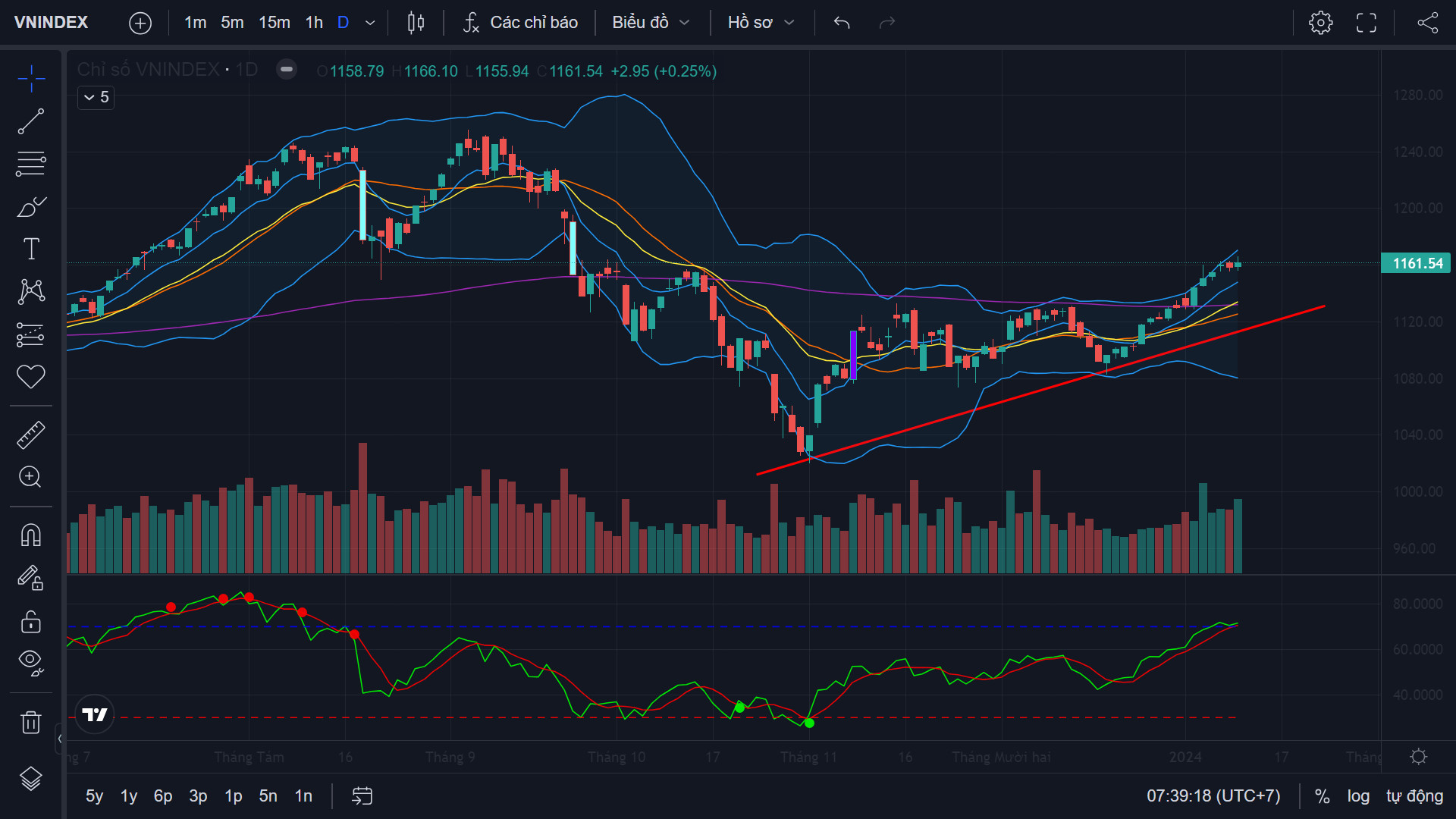Image resolution: width=1456 pixels, height=819 pixels.
Task: Expand the collapsed indicators legend showing 5
Action: point(96,97)
